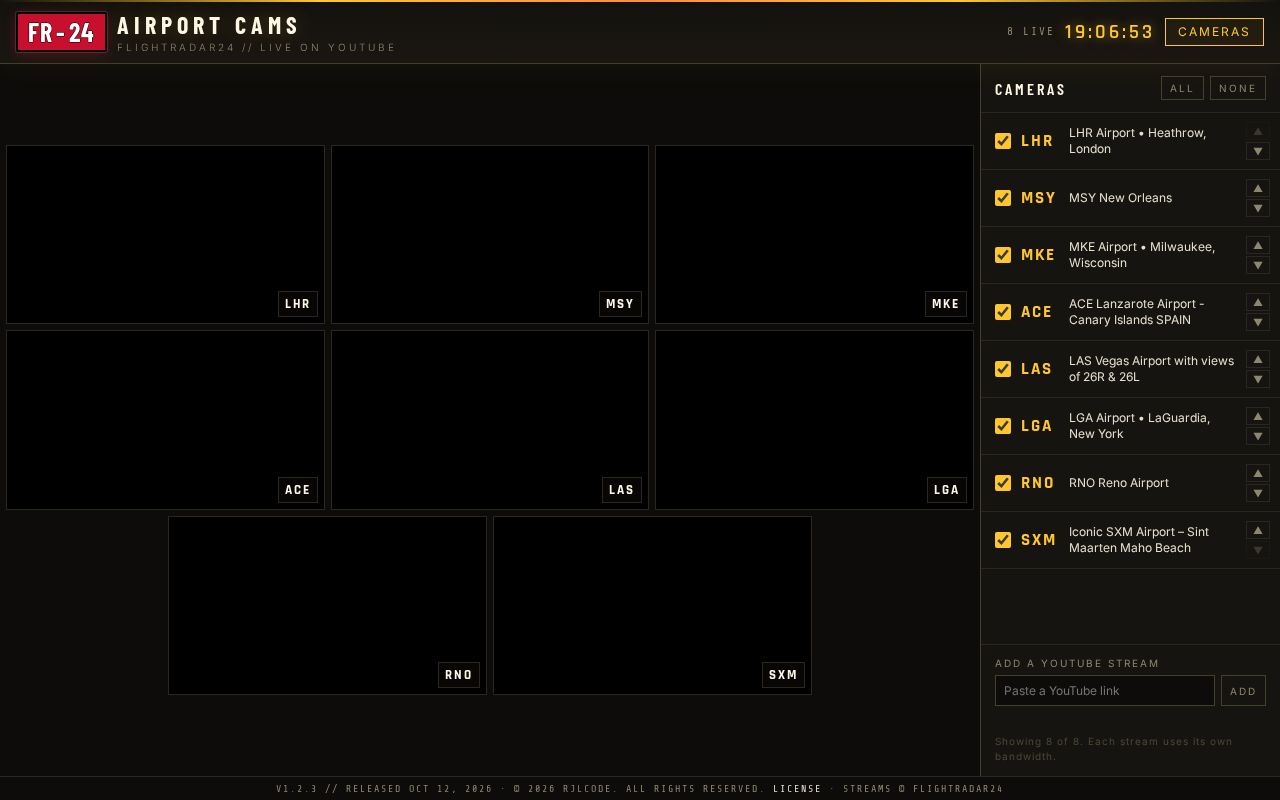Image resolution: width=1280 pixels, height=800 pixels.
Task: Click the MSY video stream tile
Action: click(x=490, y=234)
